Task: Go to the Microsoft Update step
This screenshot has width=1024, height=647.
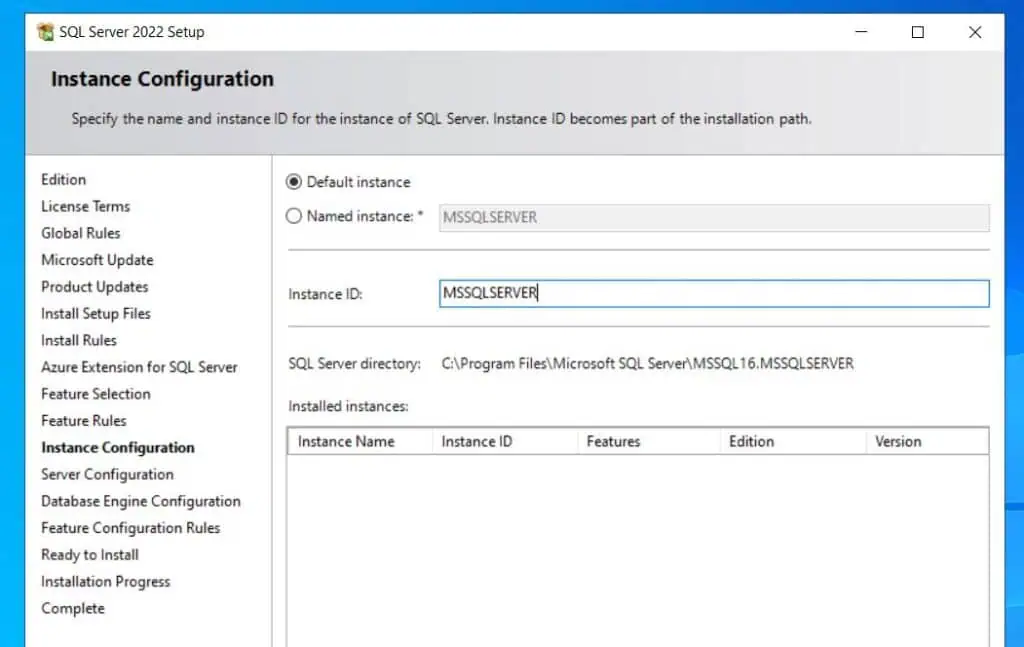Action: coord(97,260)
